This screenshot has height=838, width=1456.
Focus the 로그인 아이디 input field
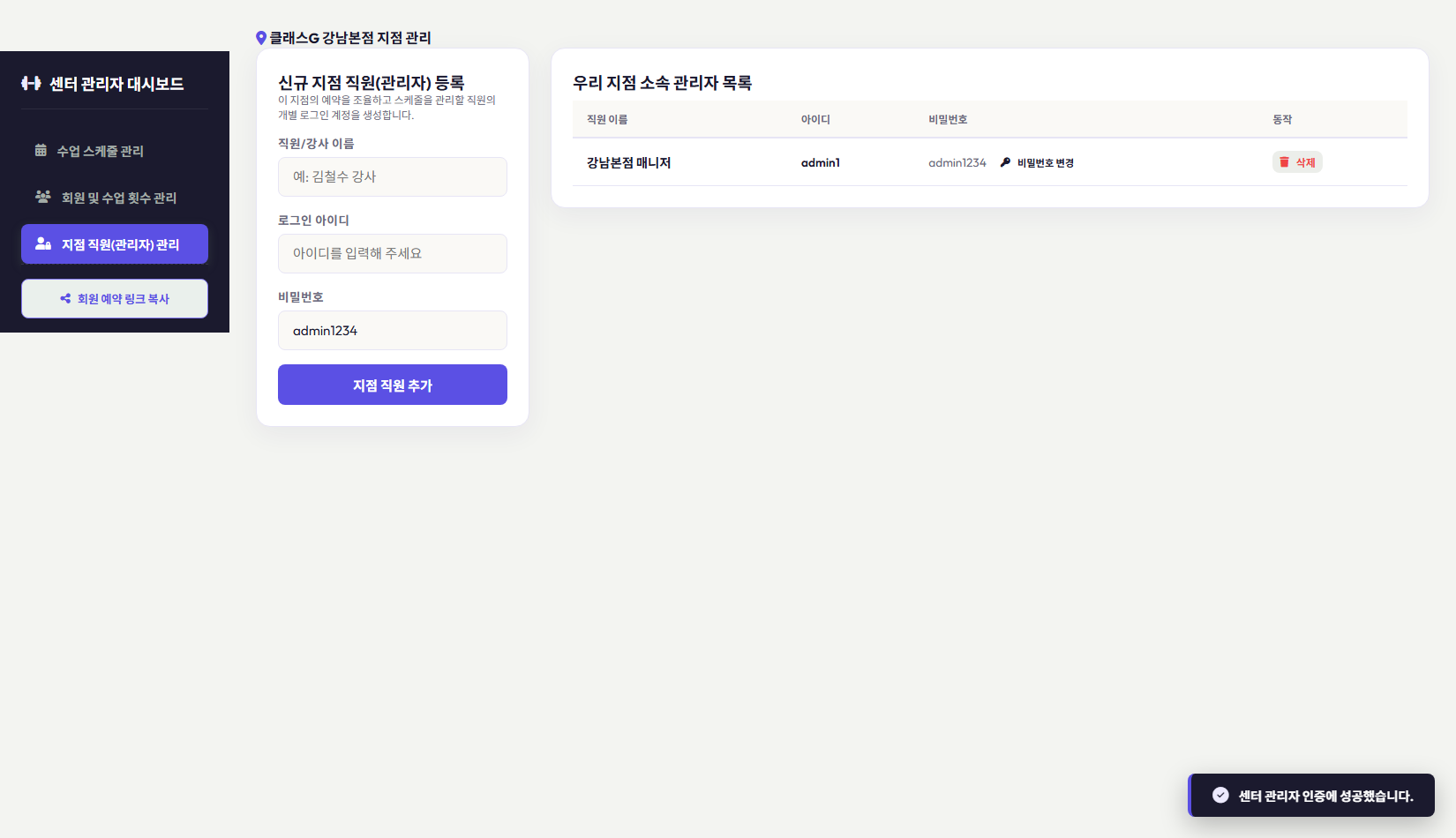(x=393, y=253)
